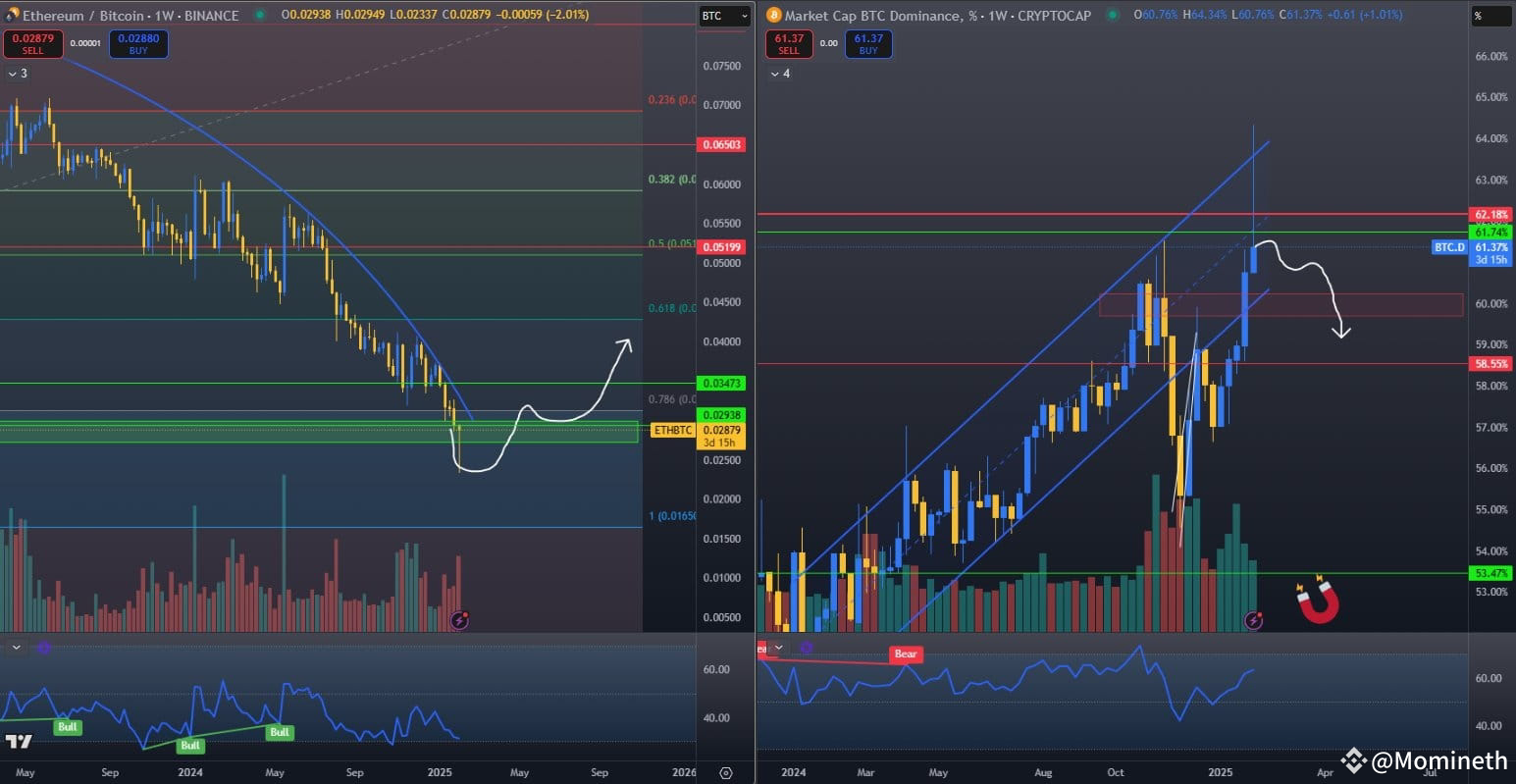Open the settings icon in the bottom toolbar

coord(724,772)
